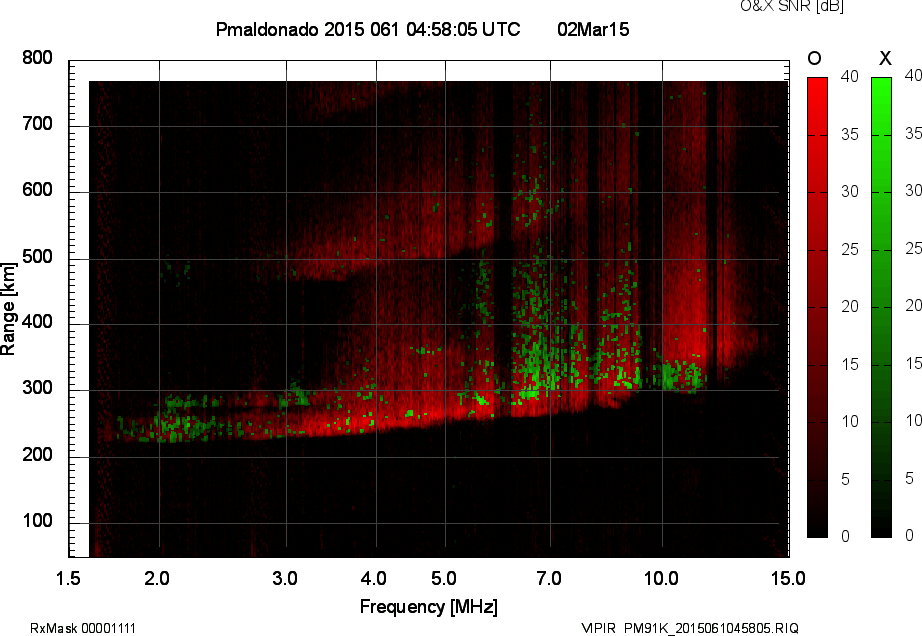The width and height of the screenshot is (922, 636).
Task: Click the 4.0 frequency tick label
Action: 373,578
